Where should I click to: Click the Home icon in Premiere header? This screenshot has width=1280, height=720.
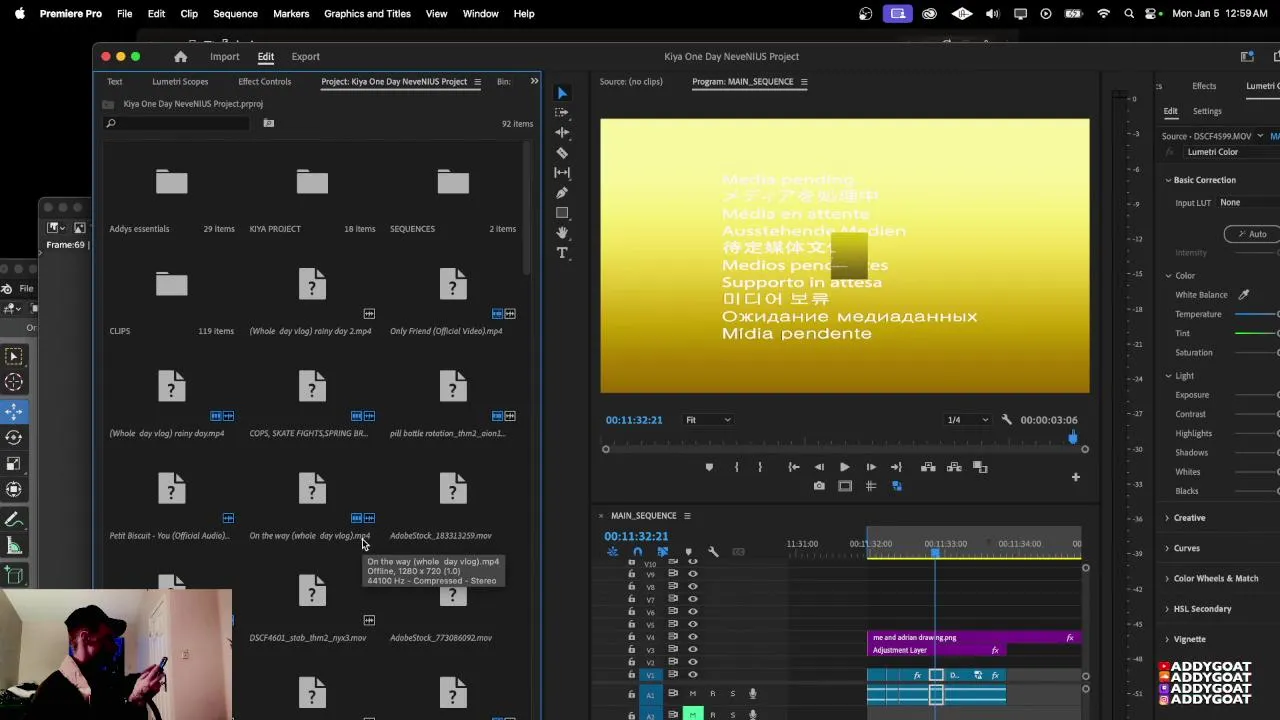click(180, 57)
